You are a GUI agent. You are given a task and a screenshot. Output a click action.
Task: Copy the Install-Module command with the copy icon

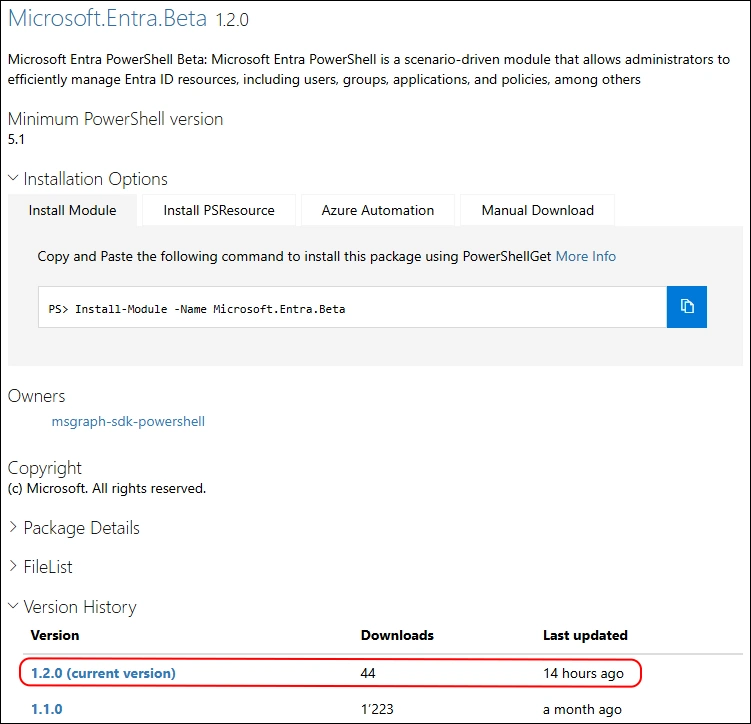click(x=687, y=307)
